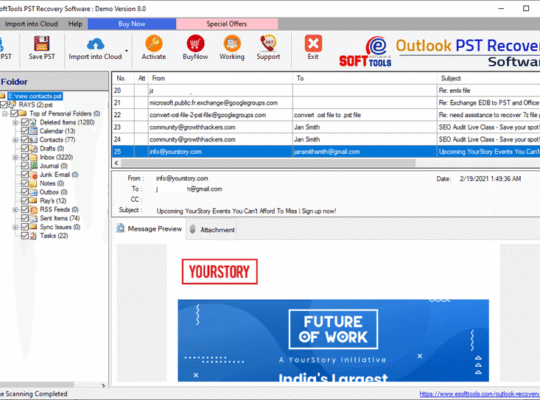Expand the Inbox tree node
This screenshot has width=540, height=400.
pos(15,157)
